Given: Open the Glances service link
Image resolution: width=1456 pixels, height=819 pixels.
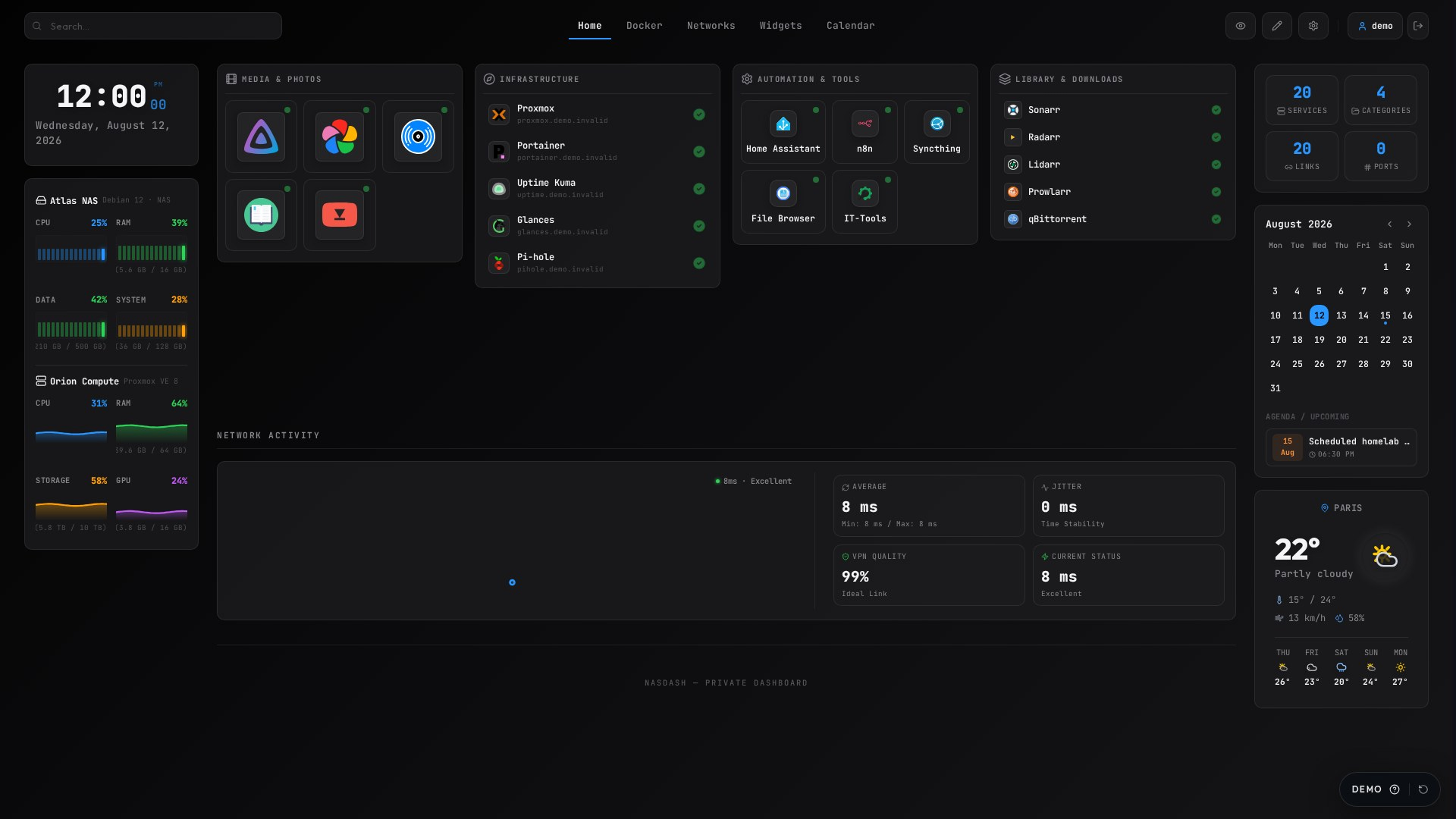Looking at the screenshot, I should point(598,226).
